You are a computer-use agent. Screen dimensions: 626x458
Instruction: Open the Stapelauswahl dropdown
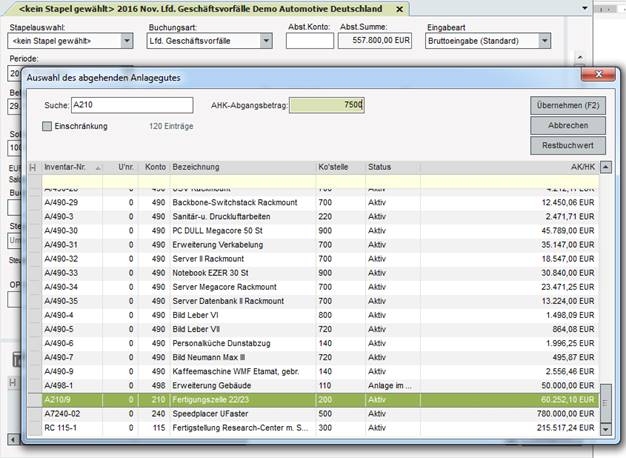tap(127, 41)
